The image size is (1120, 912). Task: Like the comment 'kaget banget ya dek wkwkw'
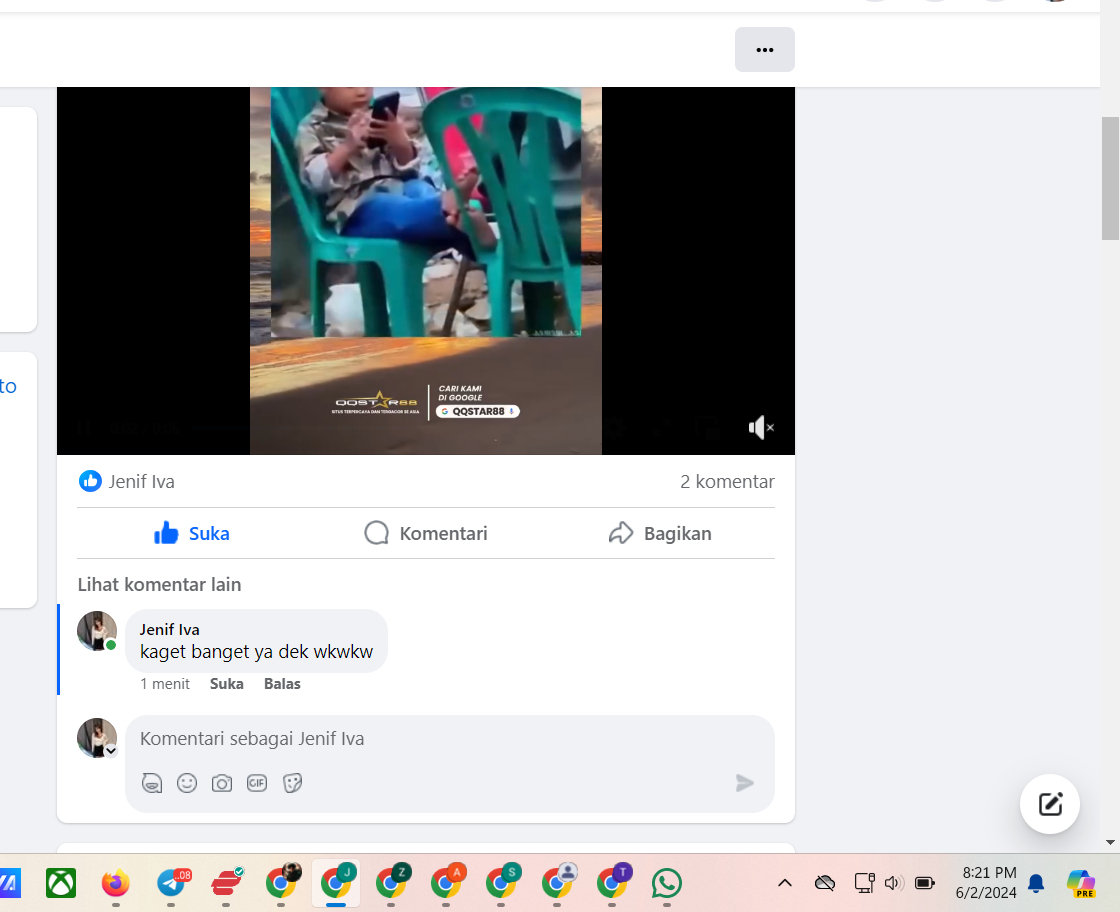[226, 683]
